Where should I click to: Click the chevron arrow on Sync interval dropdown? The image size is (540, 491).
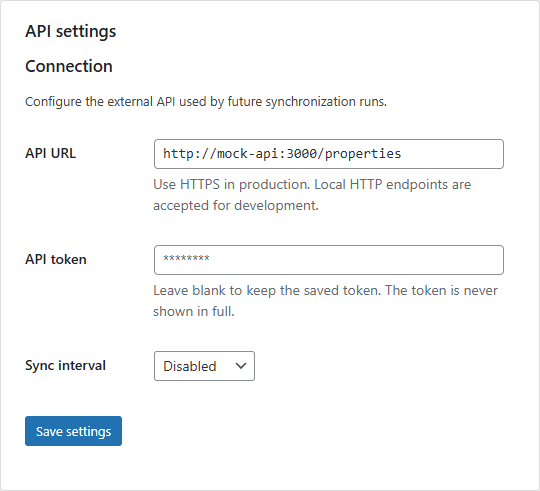[241, 366]
